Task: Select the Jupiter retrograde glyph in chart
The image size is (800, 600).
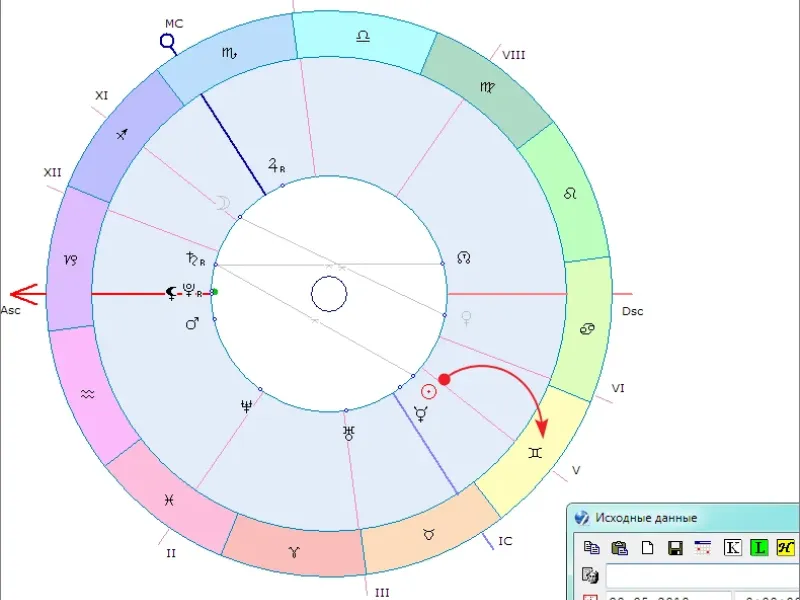Action: click(x=277, y=166)
